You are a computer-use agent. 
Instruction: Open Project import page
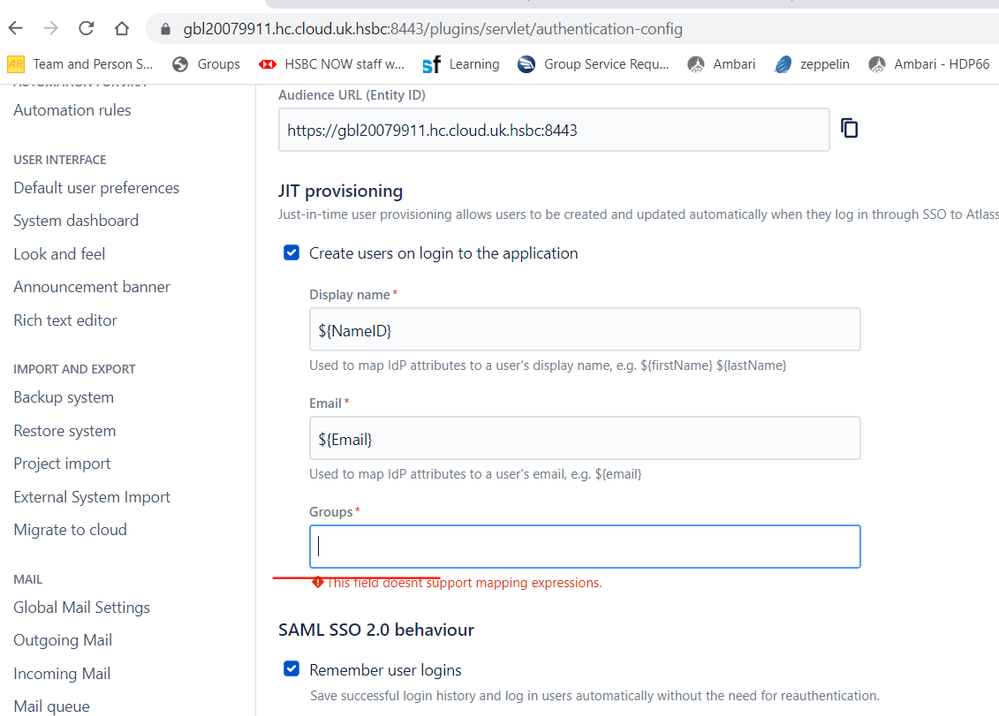coord(62,464)
